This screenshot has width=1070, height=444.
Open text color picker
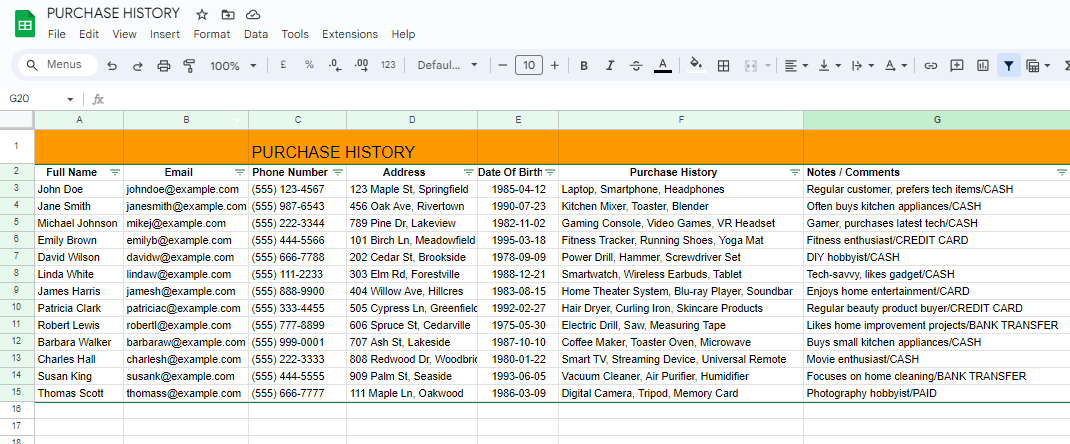pyautogui.click(x=663, y=65)
